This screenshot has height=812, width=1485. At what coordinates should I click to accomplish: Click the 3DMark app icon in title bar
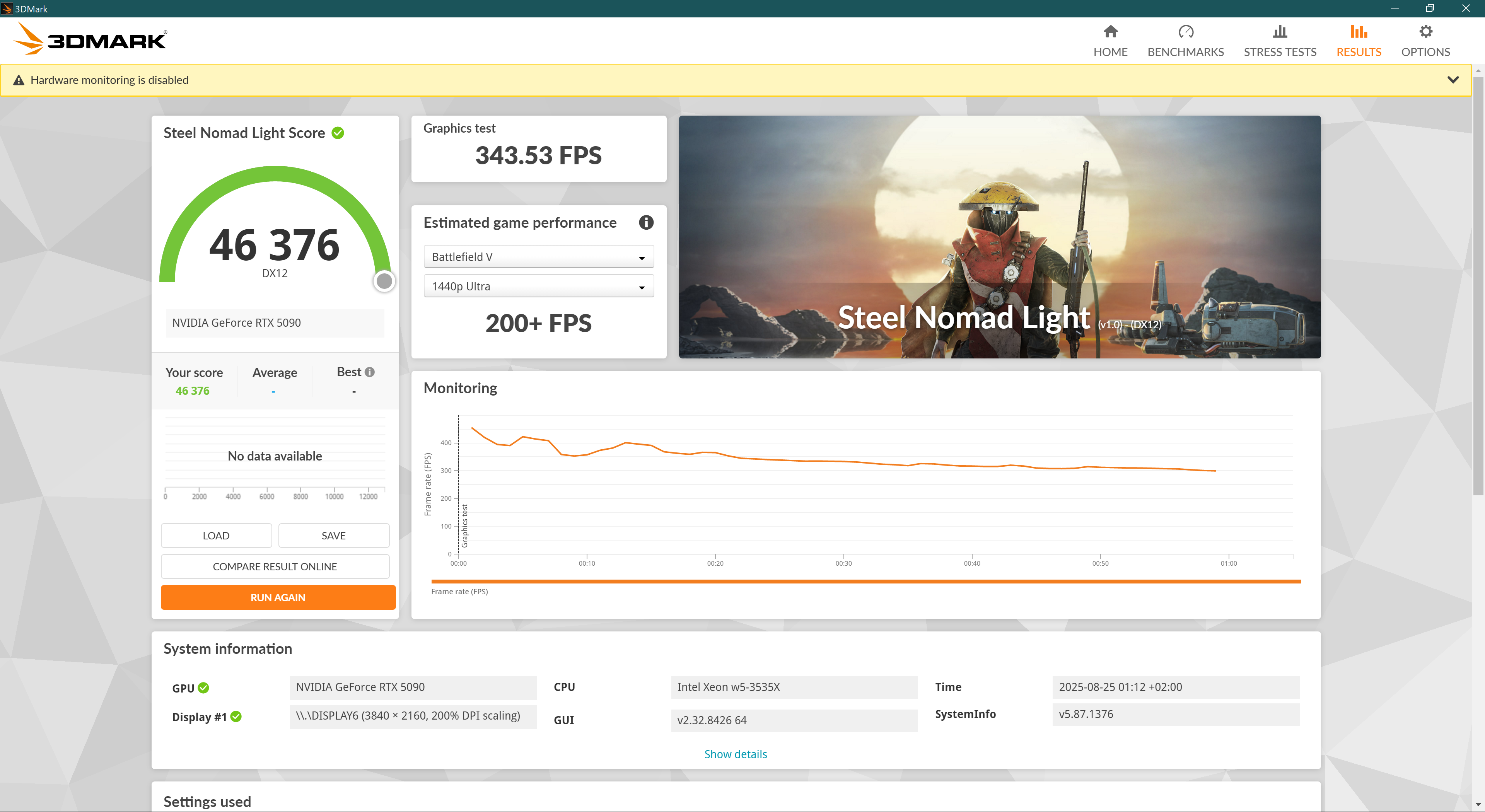coord(7,9)
